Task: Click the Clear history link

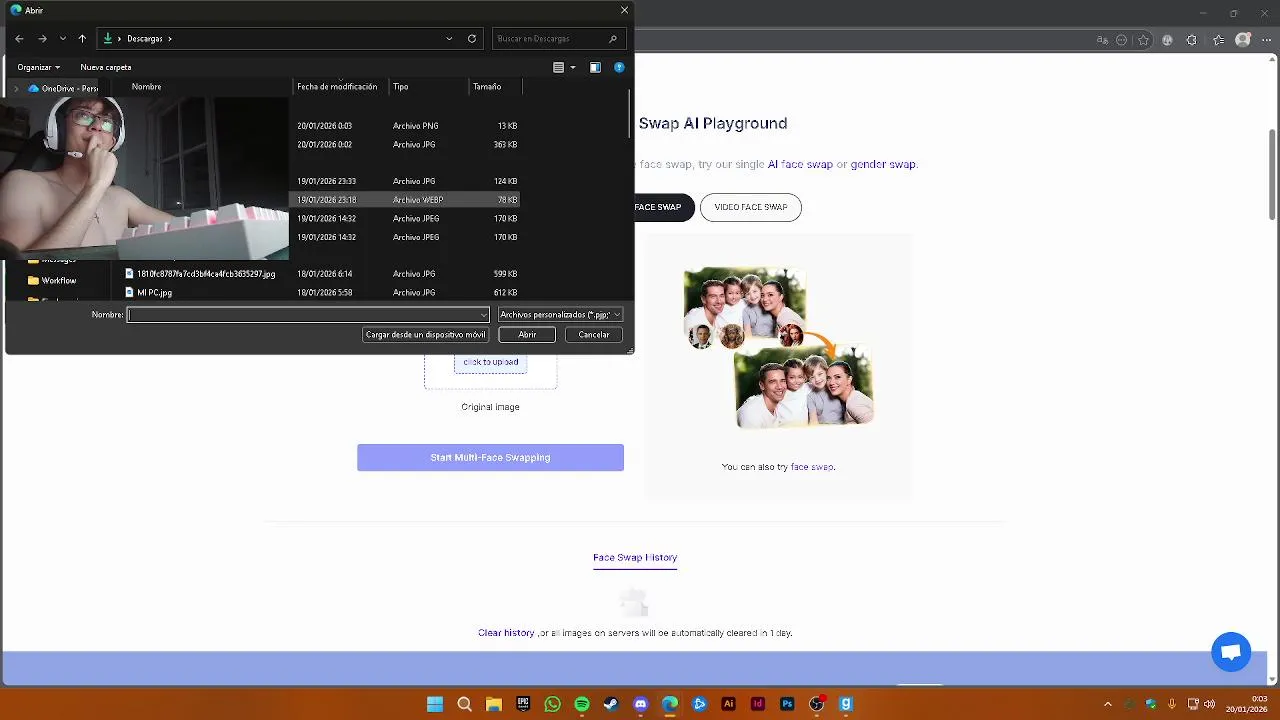Action: tap(506, 633)
